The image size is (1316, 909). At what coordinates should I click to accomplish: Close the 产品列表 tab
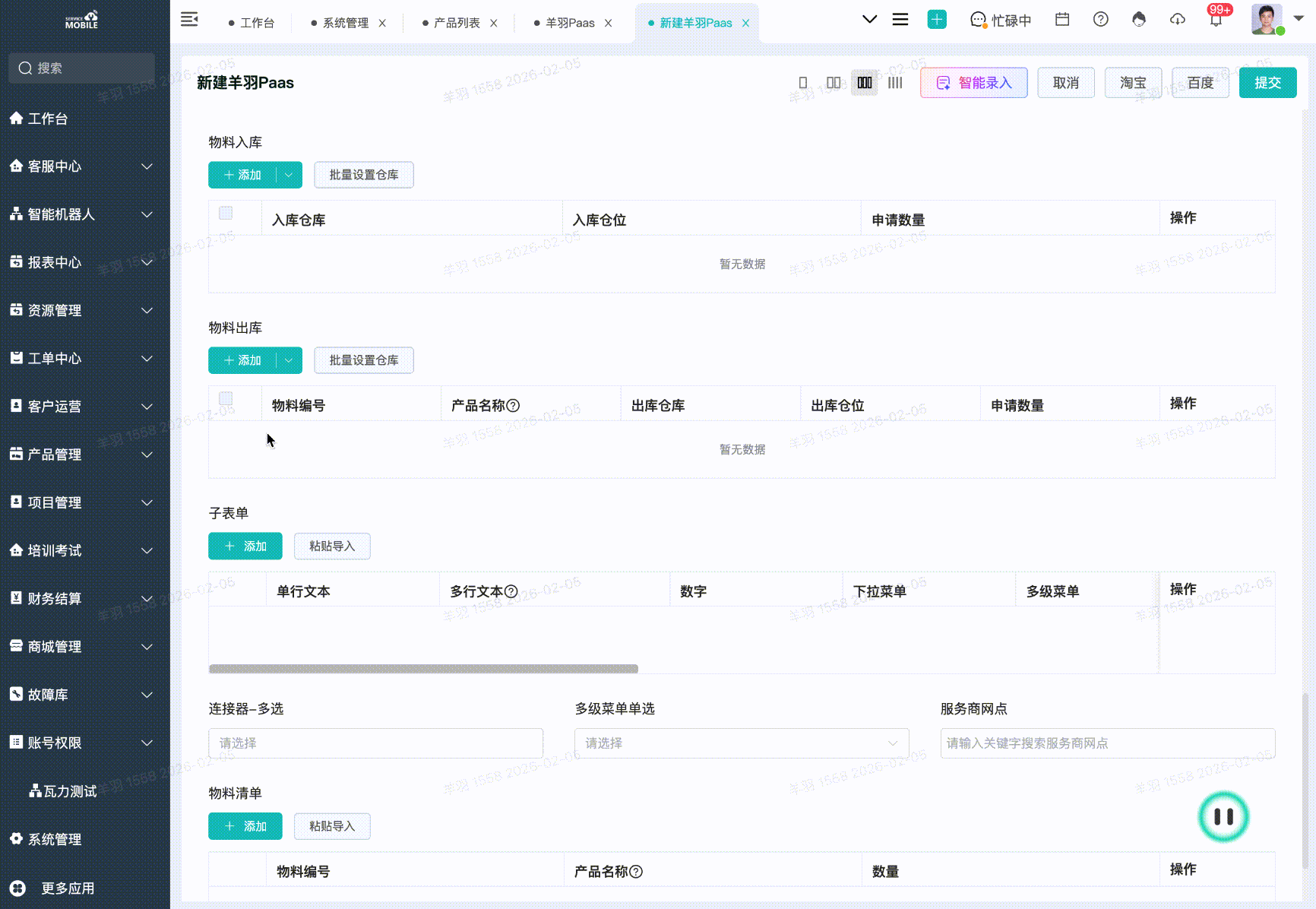click(494, 24)
